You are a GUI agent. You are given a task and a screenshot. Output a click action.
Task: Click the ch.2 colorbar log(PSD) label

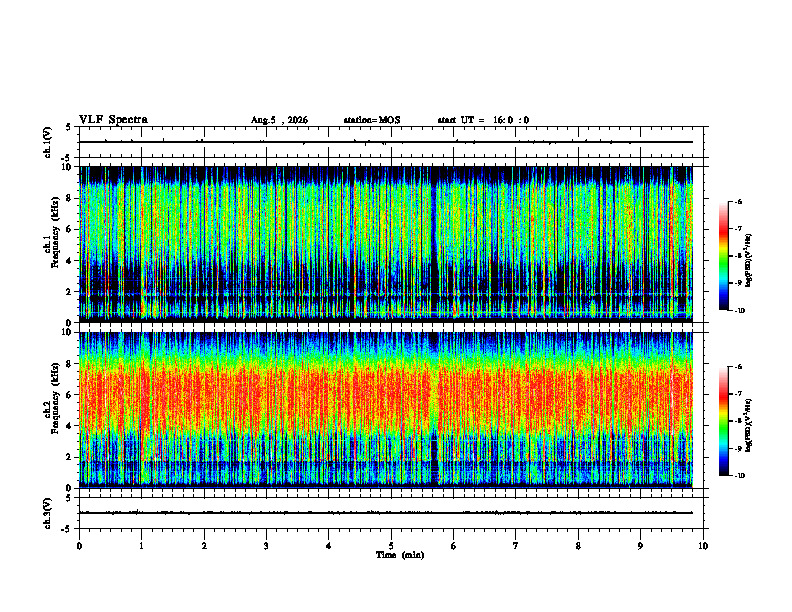point(748,426)
